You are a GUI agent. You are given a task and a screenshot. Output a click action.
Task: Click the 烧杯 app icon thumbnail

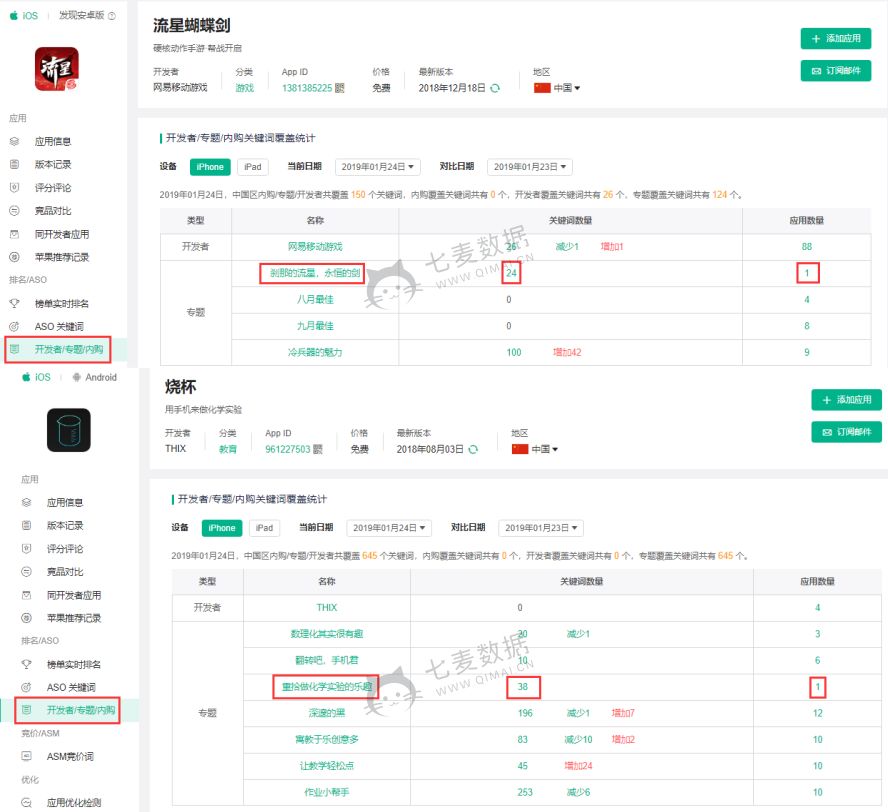[x=69, y=430]
